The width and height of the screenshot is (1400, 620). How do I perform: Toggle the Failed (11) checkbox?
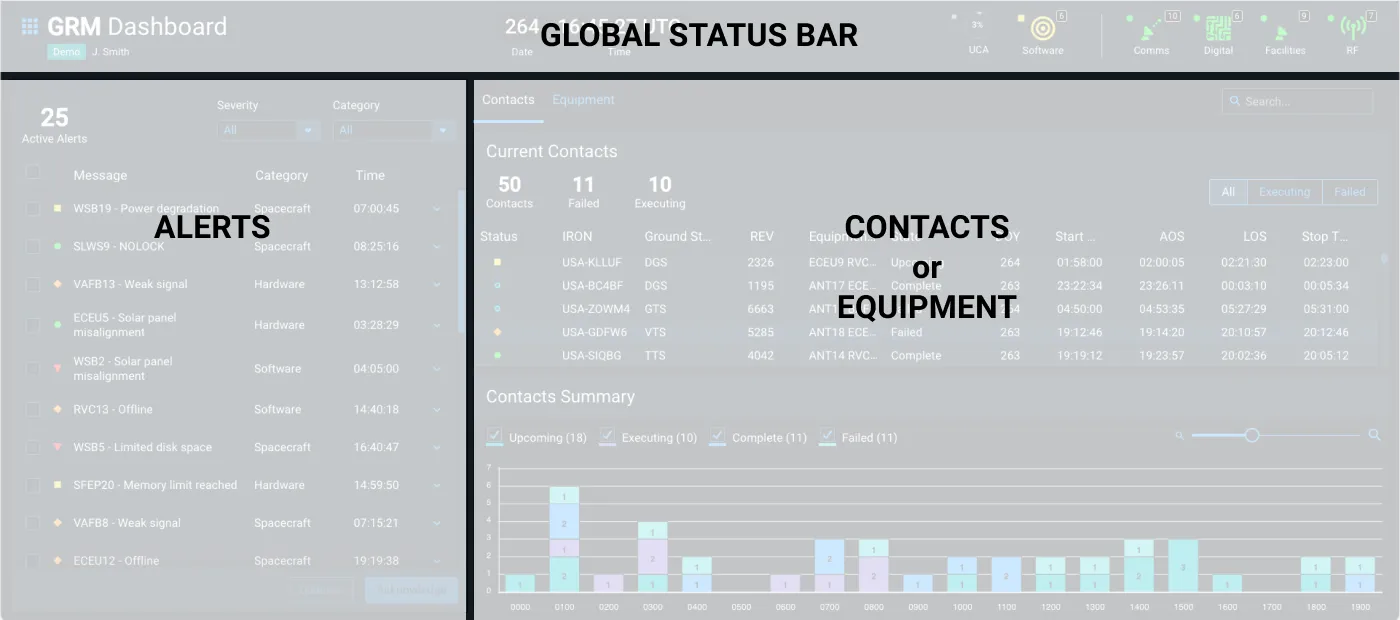point(827,436)
